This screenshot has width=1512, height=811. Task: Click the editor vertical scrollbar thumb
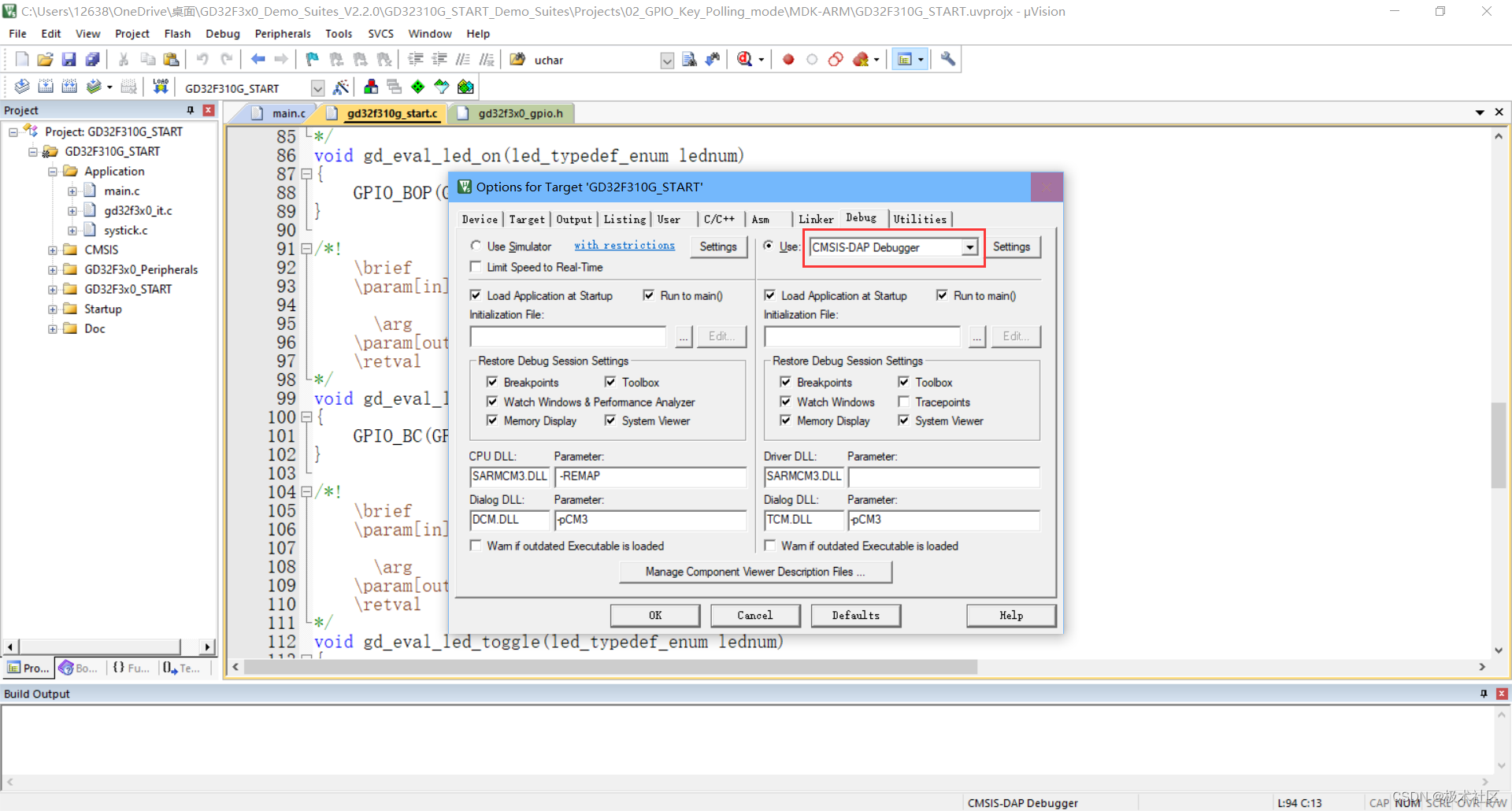click(x=1498, y=445)
